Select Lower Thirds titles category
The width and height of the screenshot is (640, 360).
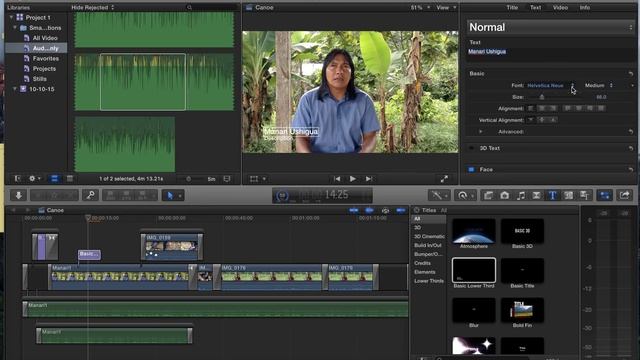point(429,281)
